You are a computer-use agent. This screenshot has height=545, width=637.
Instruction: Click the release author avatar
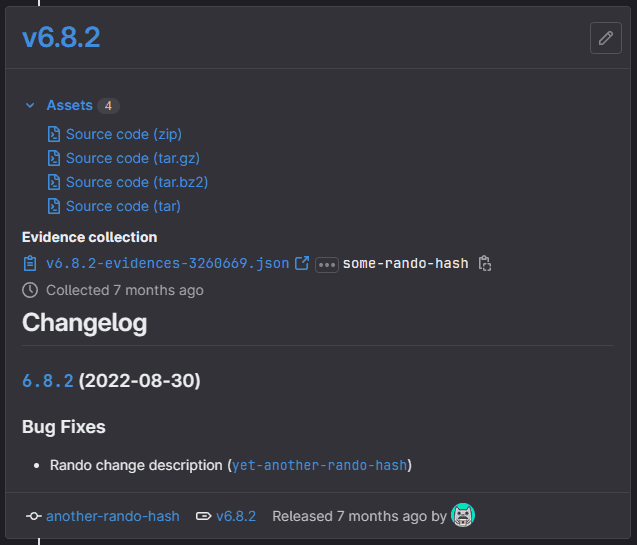[x=463, y=516]
